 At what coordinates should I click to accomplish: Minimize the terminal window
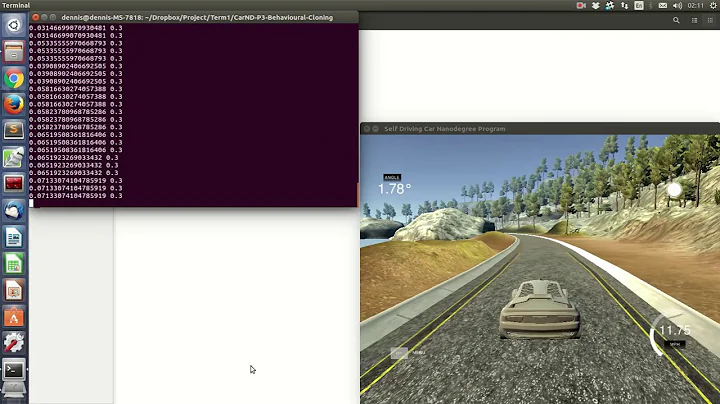pyautogui.click(x=44, y=17)
